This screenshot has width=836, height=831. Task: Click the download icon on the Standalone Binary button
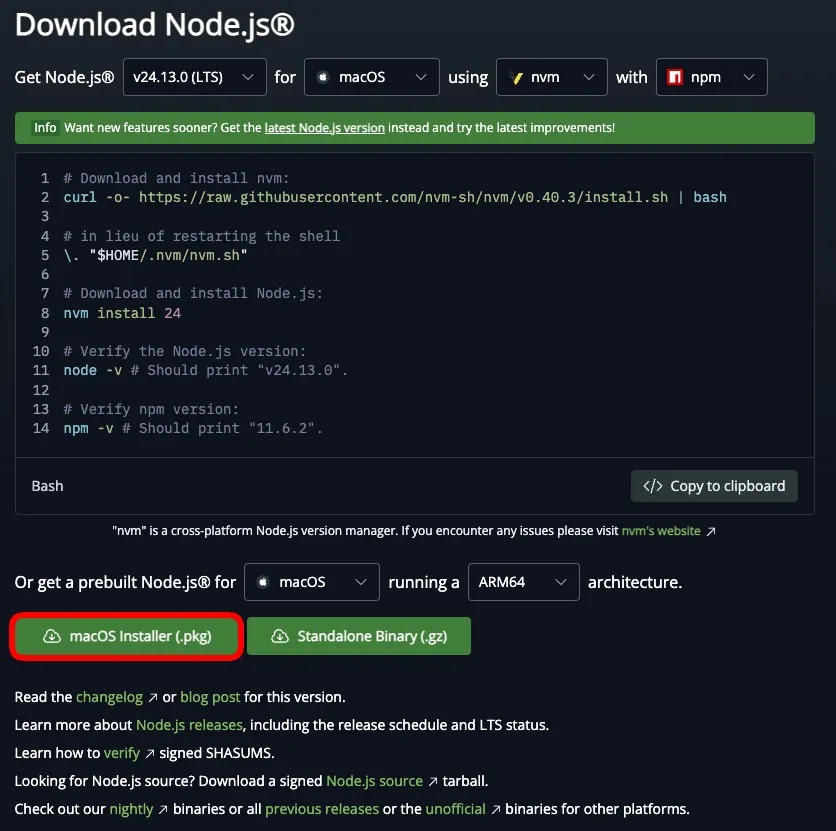coord(280,636)
